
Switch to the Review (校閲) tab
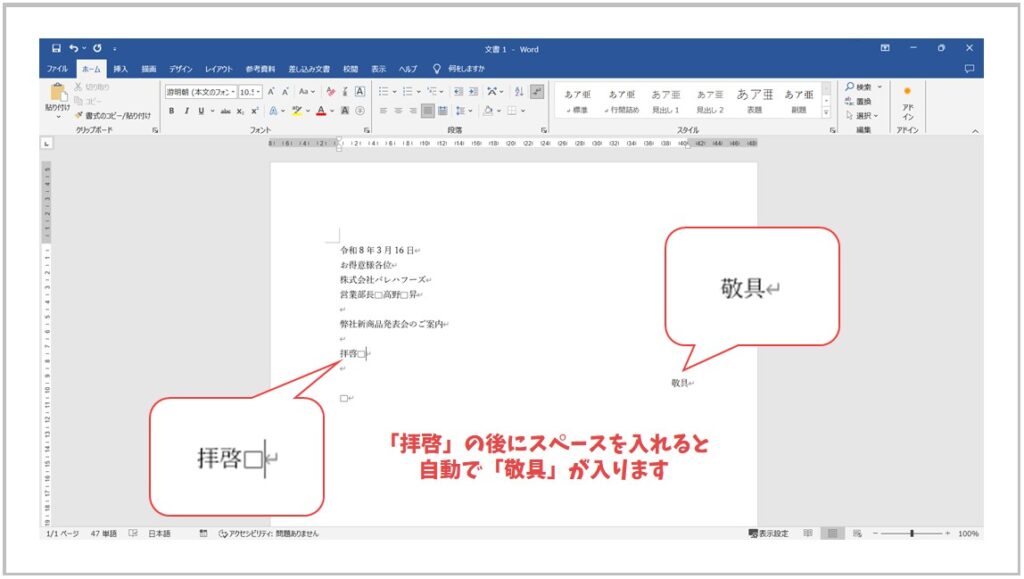pyautogui.click(x=351, y=69)
